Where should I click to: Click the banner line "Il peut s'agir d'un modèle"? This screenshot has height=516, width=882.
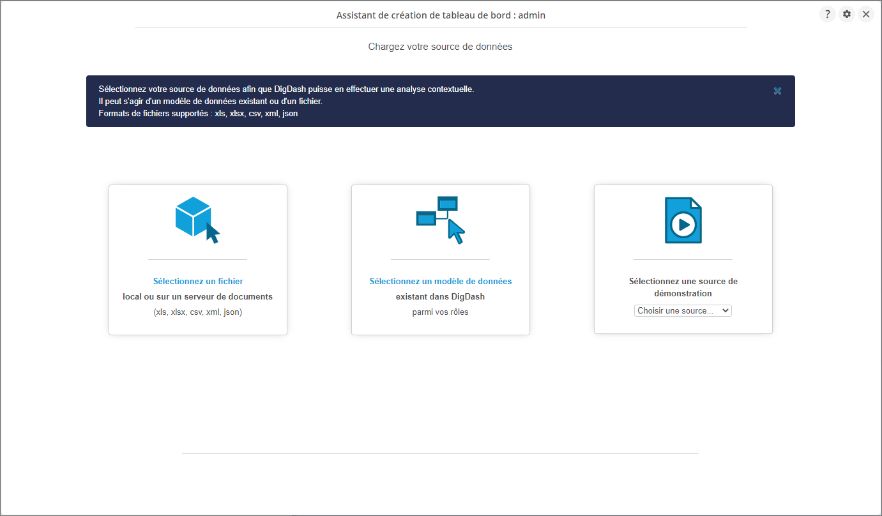(x=210, y=101)
